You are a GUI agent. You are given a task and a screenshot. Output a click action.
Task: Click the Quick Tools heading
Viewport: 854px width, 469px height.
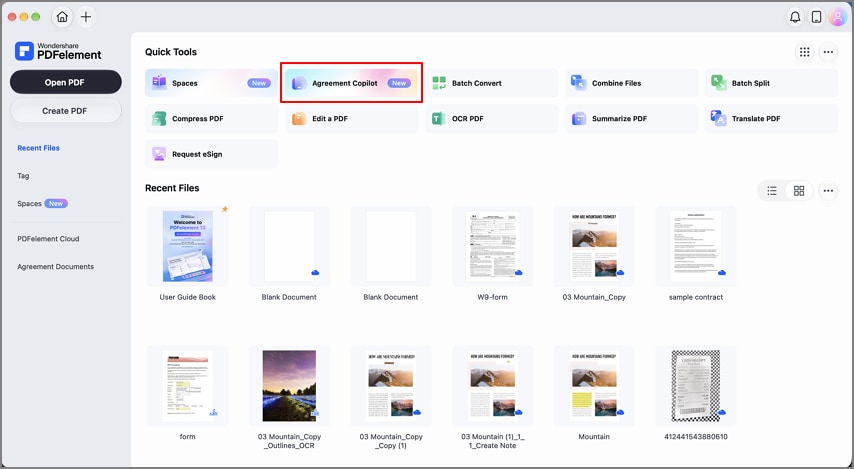pos(171,52)
